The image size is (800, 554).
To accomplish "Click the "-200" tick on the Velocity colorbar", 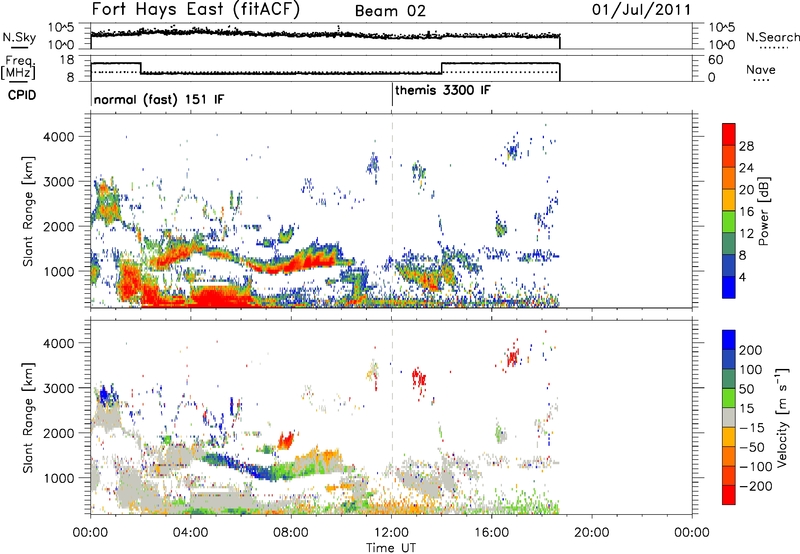I will [x=754, y=486].
